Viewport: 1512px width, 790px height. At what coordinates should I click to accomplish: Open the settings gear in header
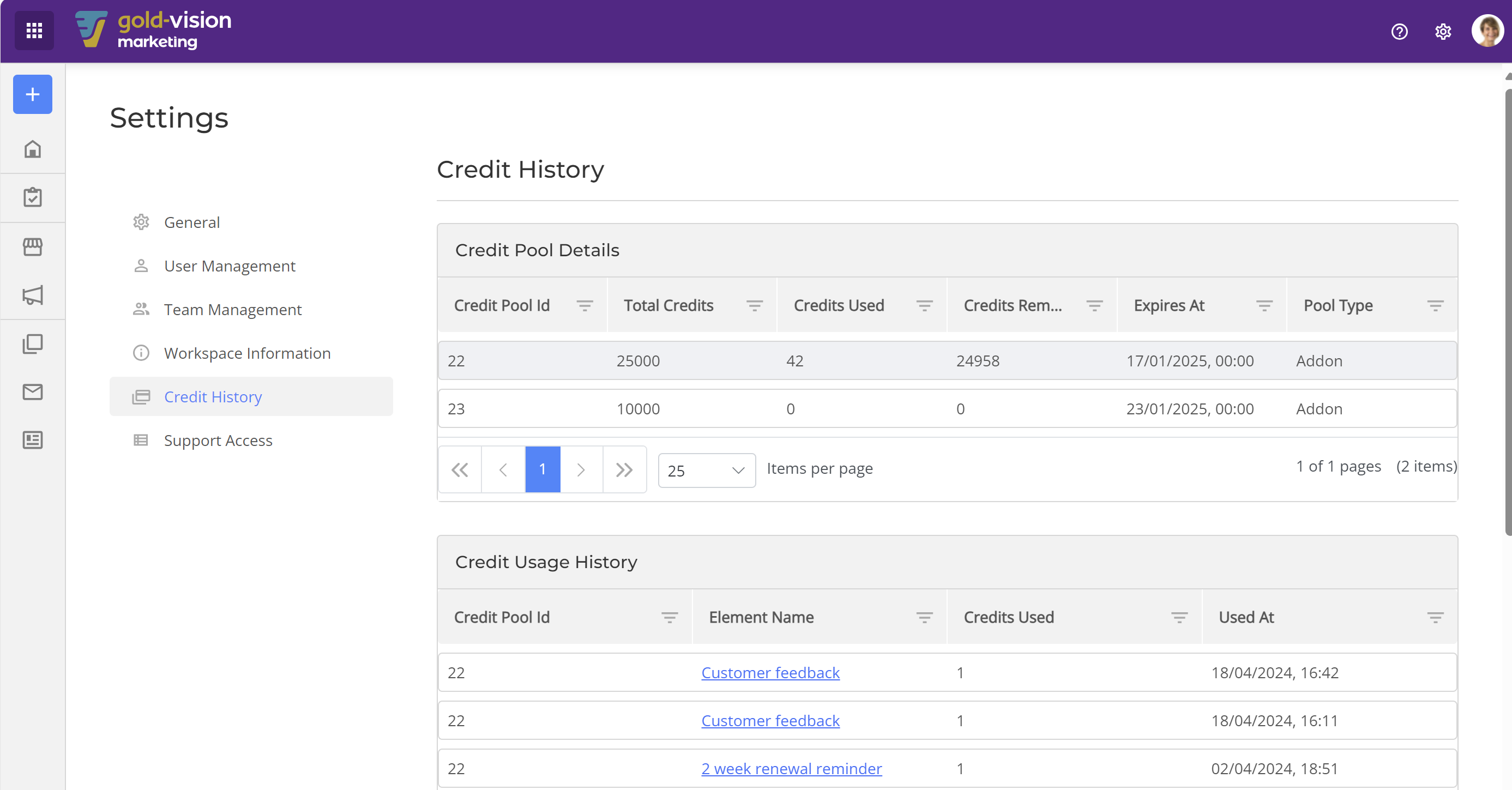coord(1443,31)
